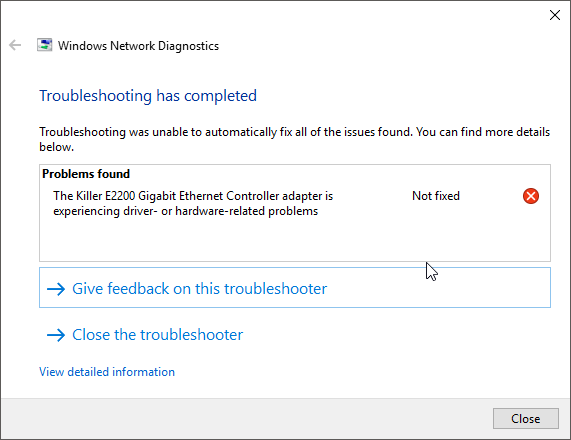The image size is (571, 440).
Task: Click the Windows Network Diagnostics monitor icon
Action: tap(44, 45)
